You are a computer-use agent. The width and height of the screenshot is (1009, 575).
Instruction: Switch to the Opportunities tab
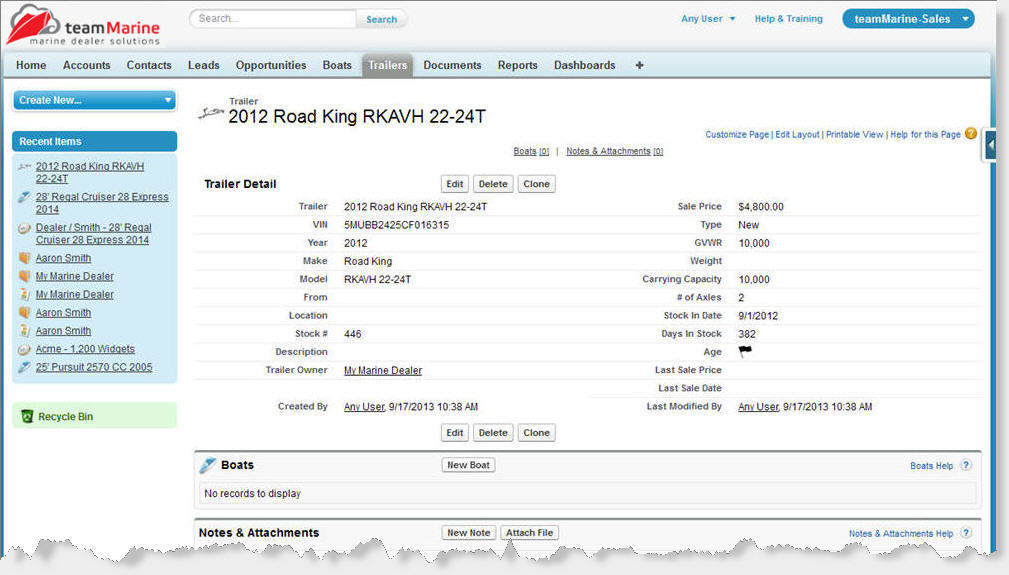271,65
